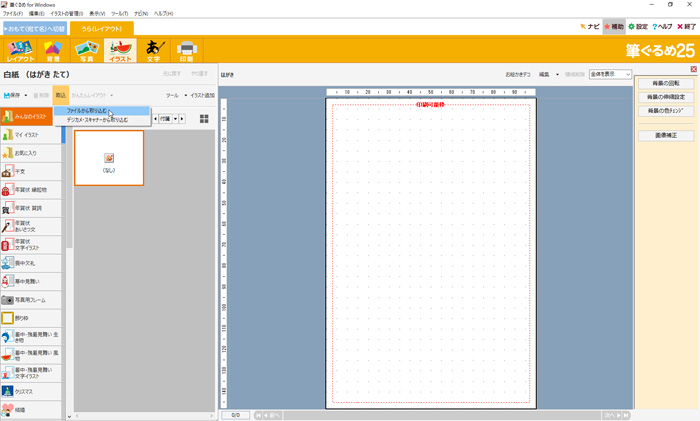The width and height of the screenshot is (700, 421).
Task: Select the 背景 (Background) icon
Action: 53,51
